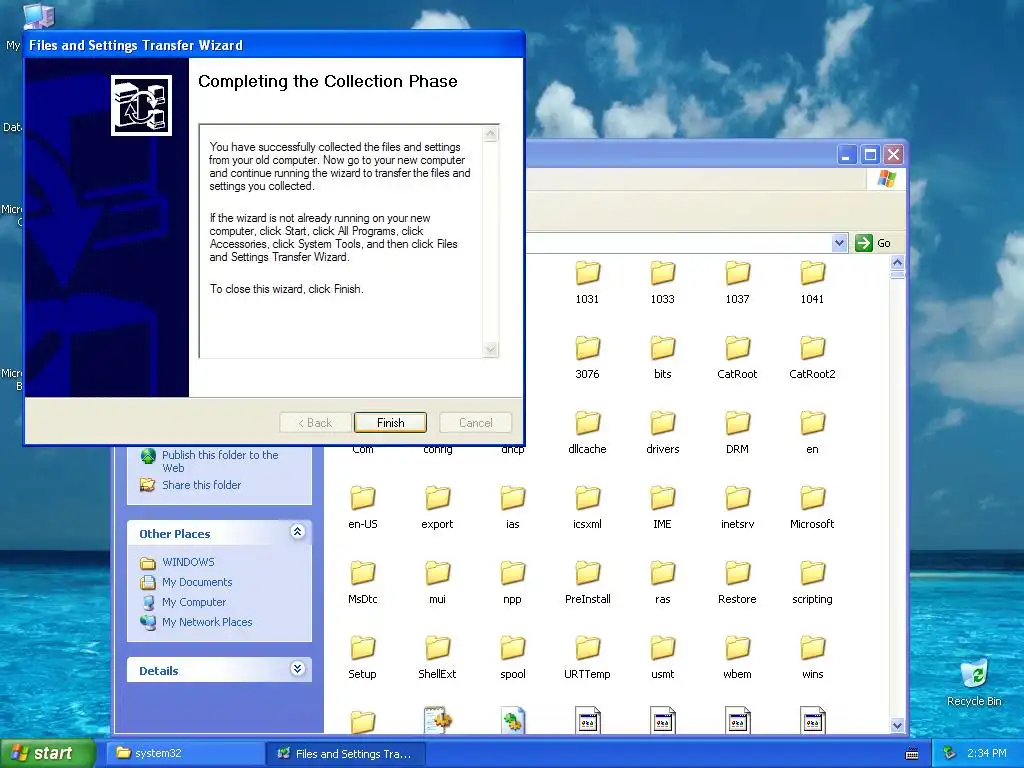Select the mui folder icon
This screenshot has width=1024, height=768.
coord(438,573)
